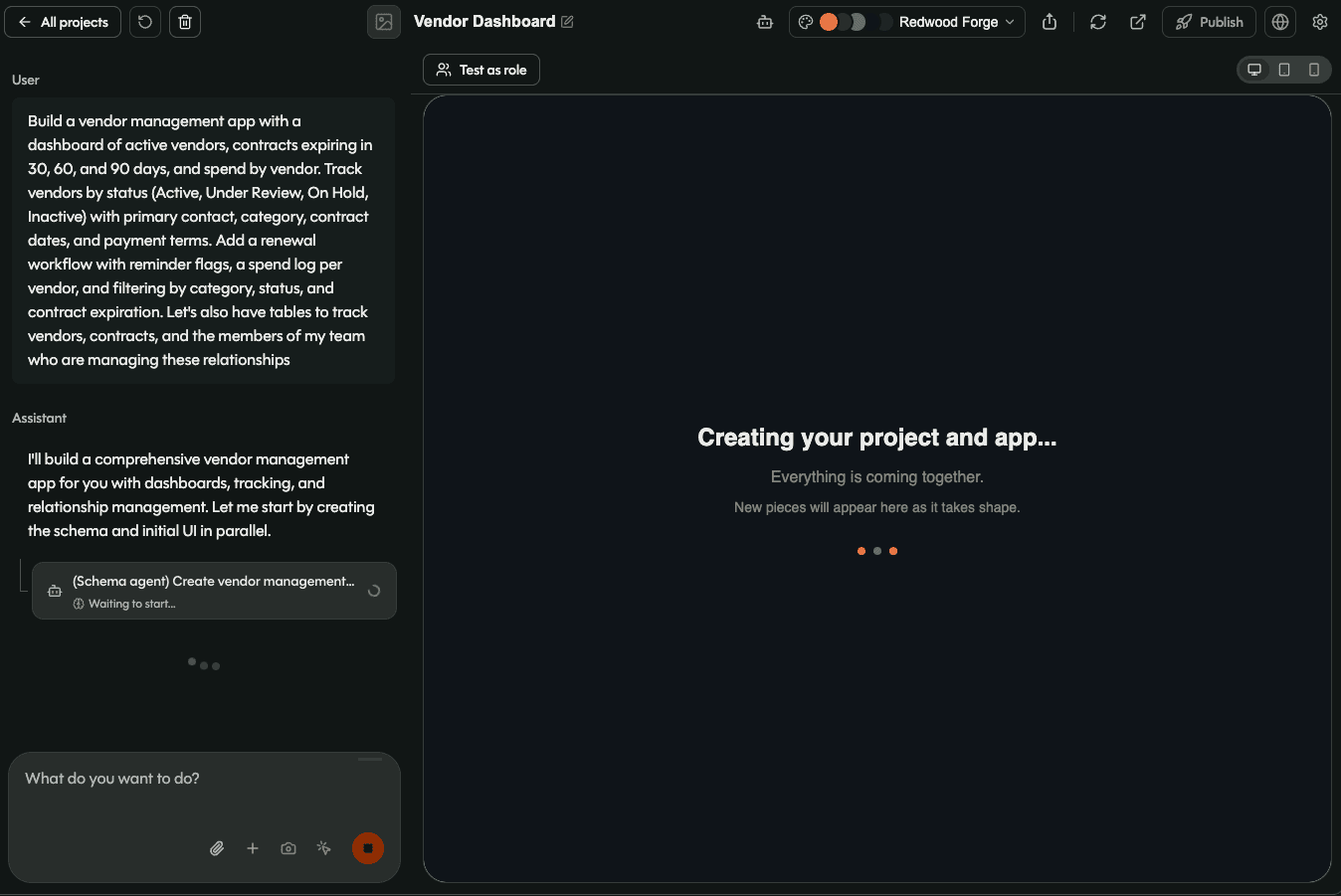
Task: Click the 'What do you want to do?' input
Action: click(x=204, y=779)
